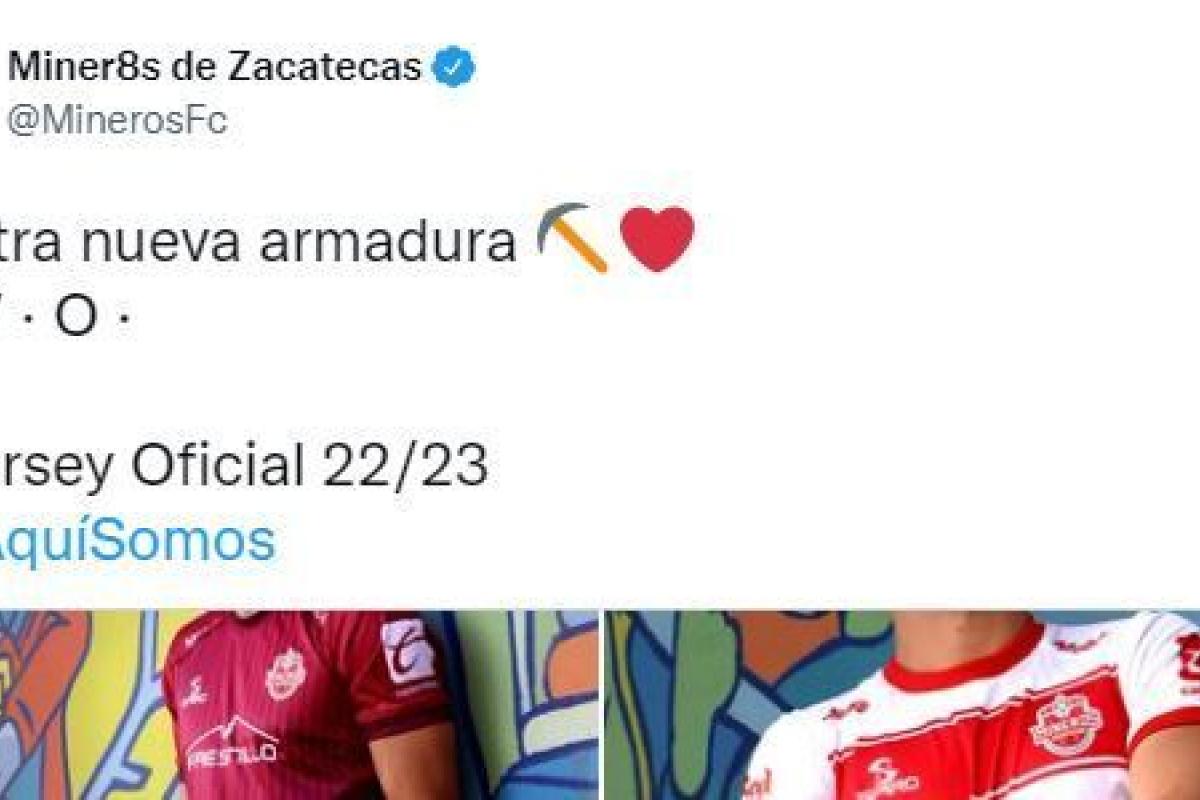
Task: Open the maroon jersey photo
Action: point(299,705)
